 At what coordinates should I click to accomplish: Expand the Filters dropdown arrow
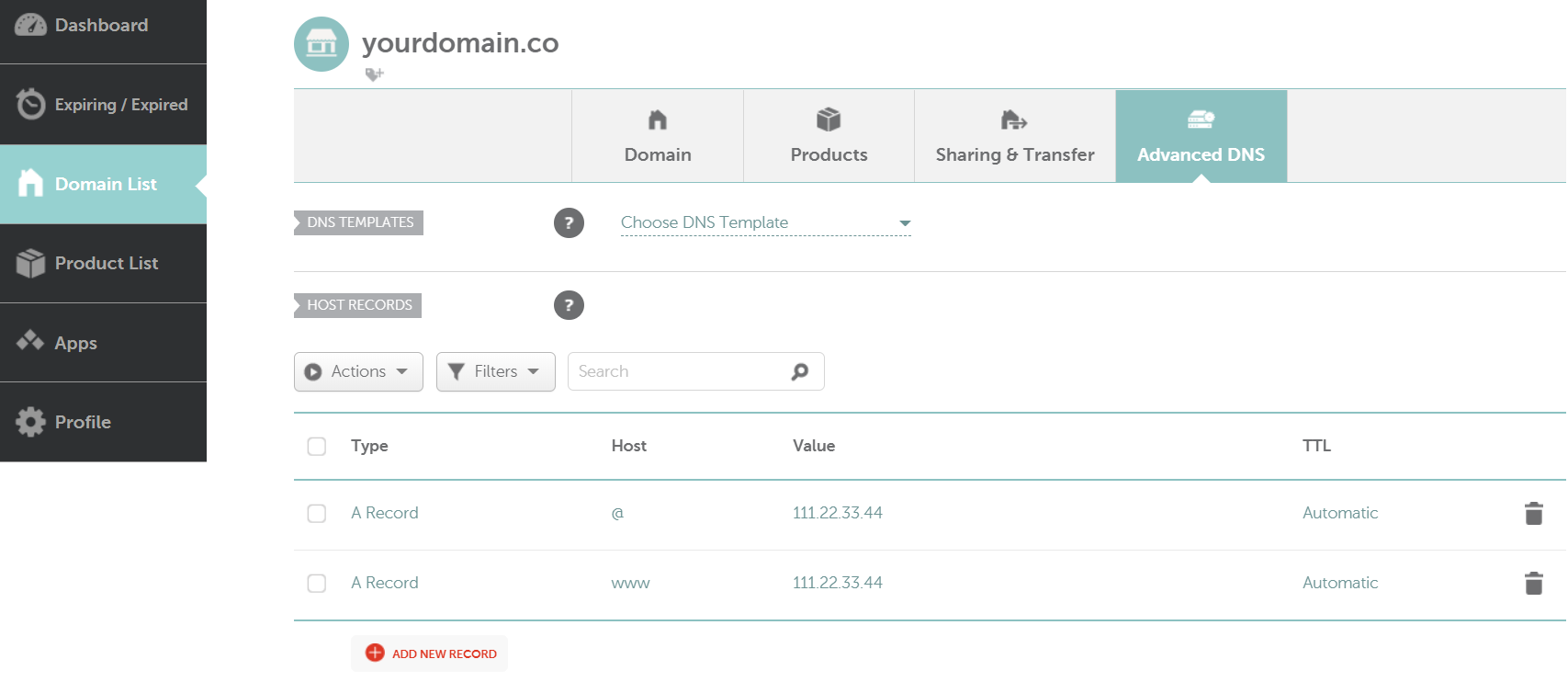(533, 371)
